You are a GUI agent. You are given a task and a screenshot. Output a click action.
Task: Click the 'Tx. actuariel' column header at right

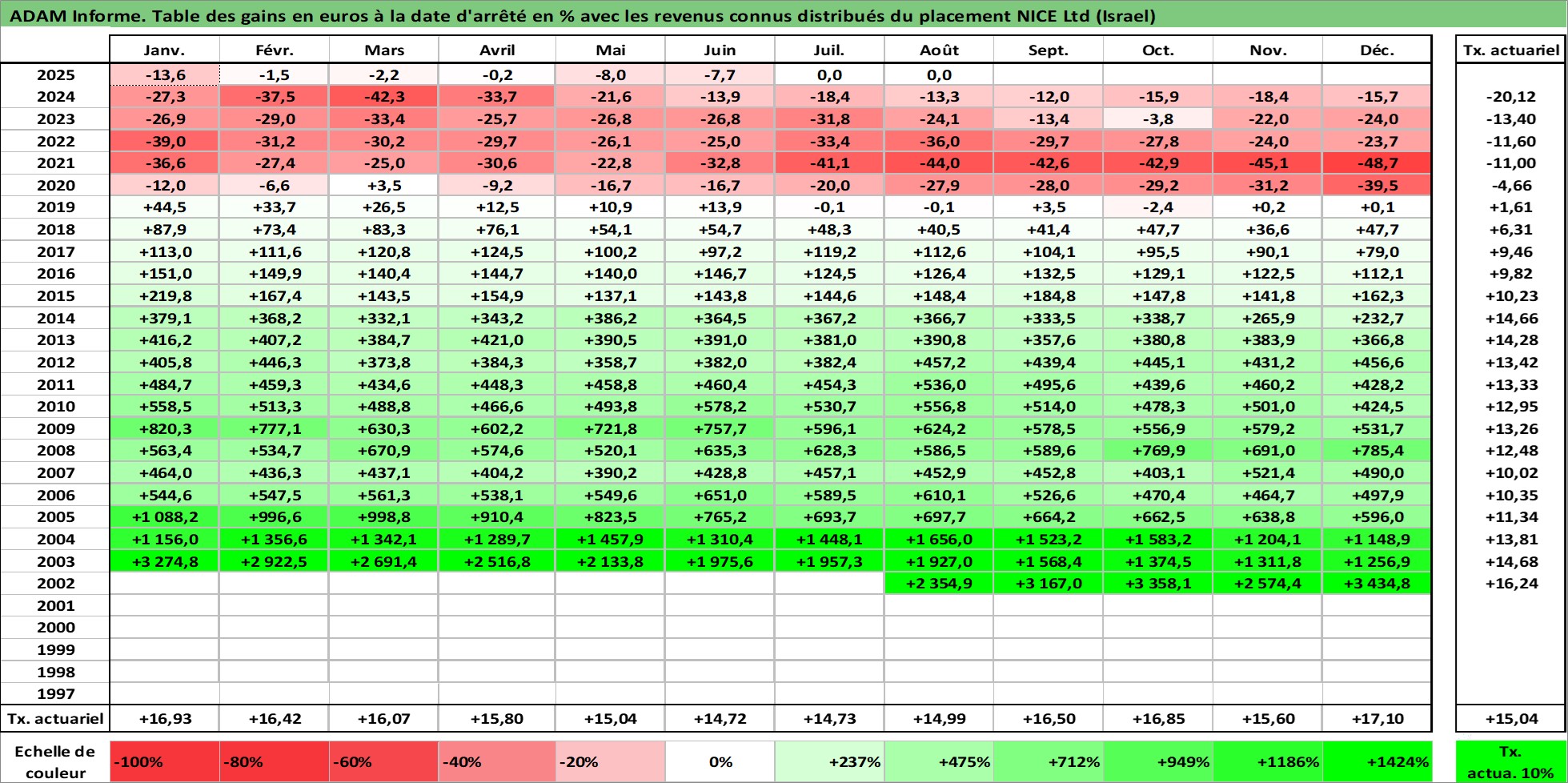[1510, 50]
